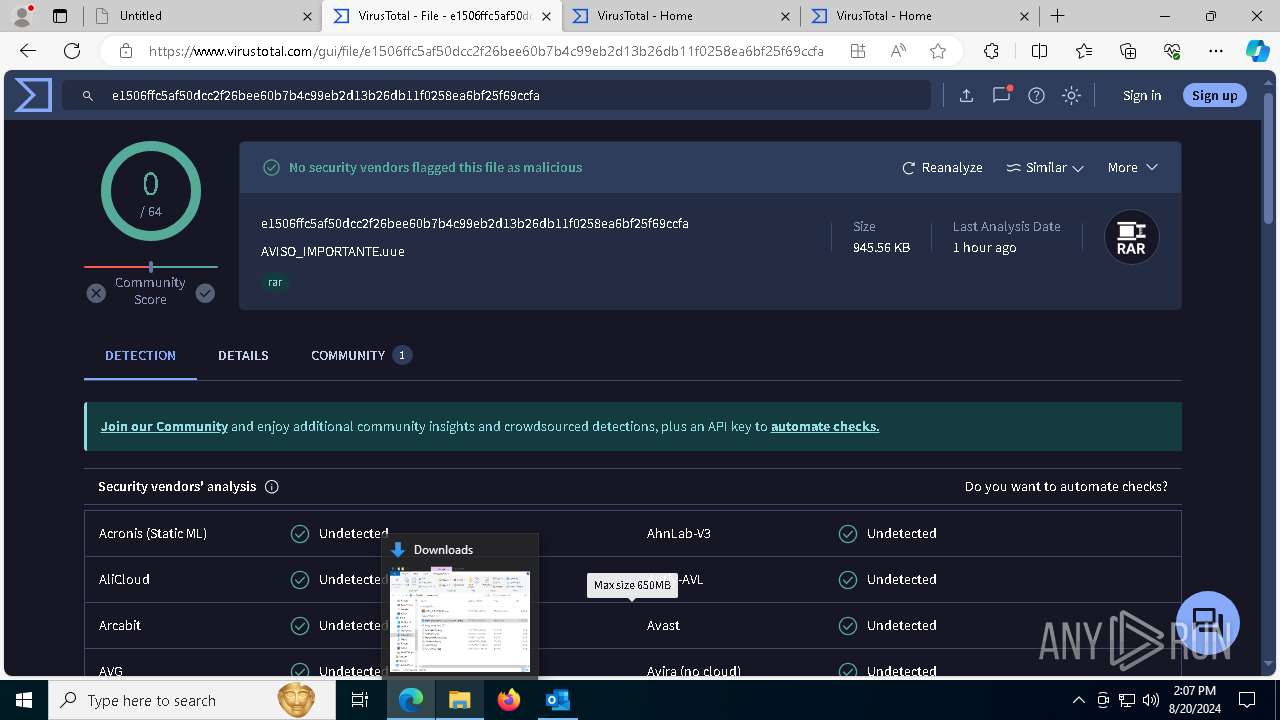1280x720 pixels.
Task: Open the Windows Start menu
Action: [x=23, y=700]
